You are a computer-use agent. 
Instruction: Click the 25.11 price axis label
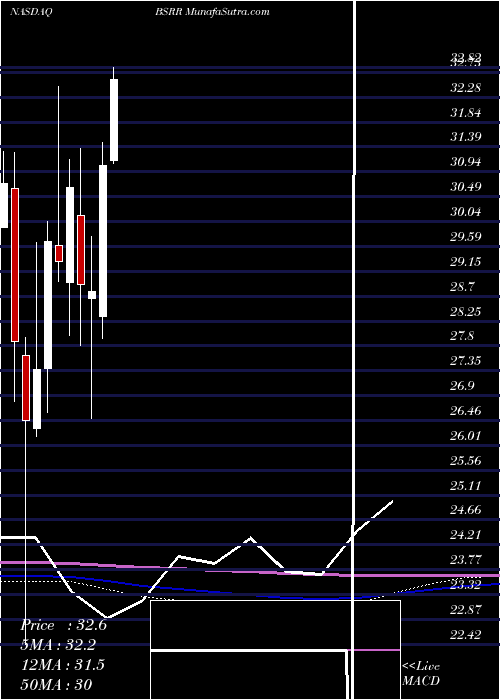point(465,485)
